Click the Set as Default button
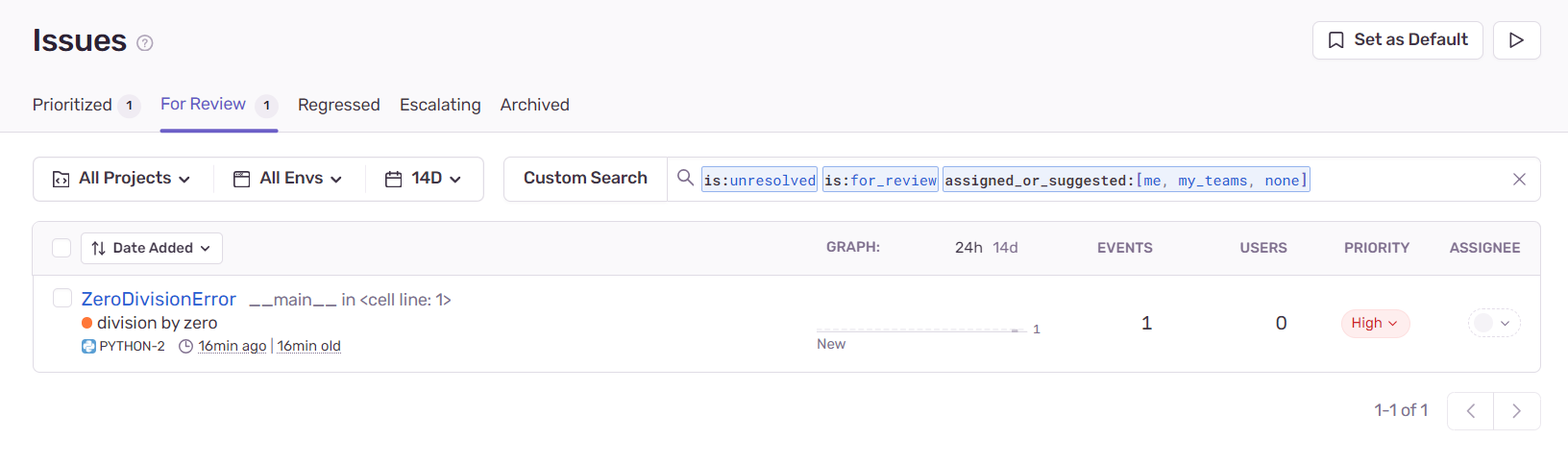 pos(1397,40)
